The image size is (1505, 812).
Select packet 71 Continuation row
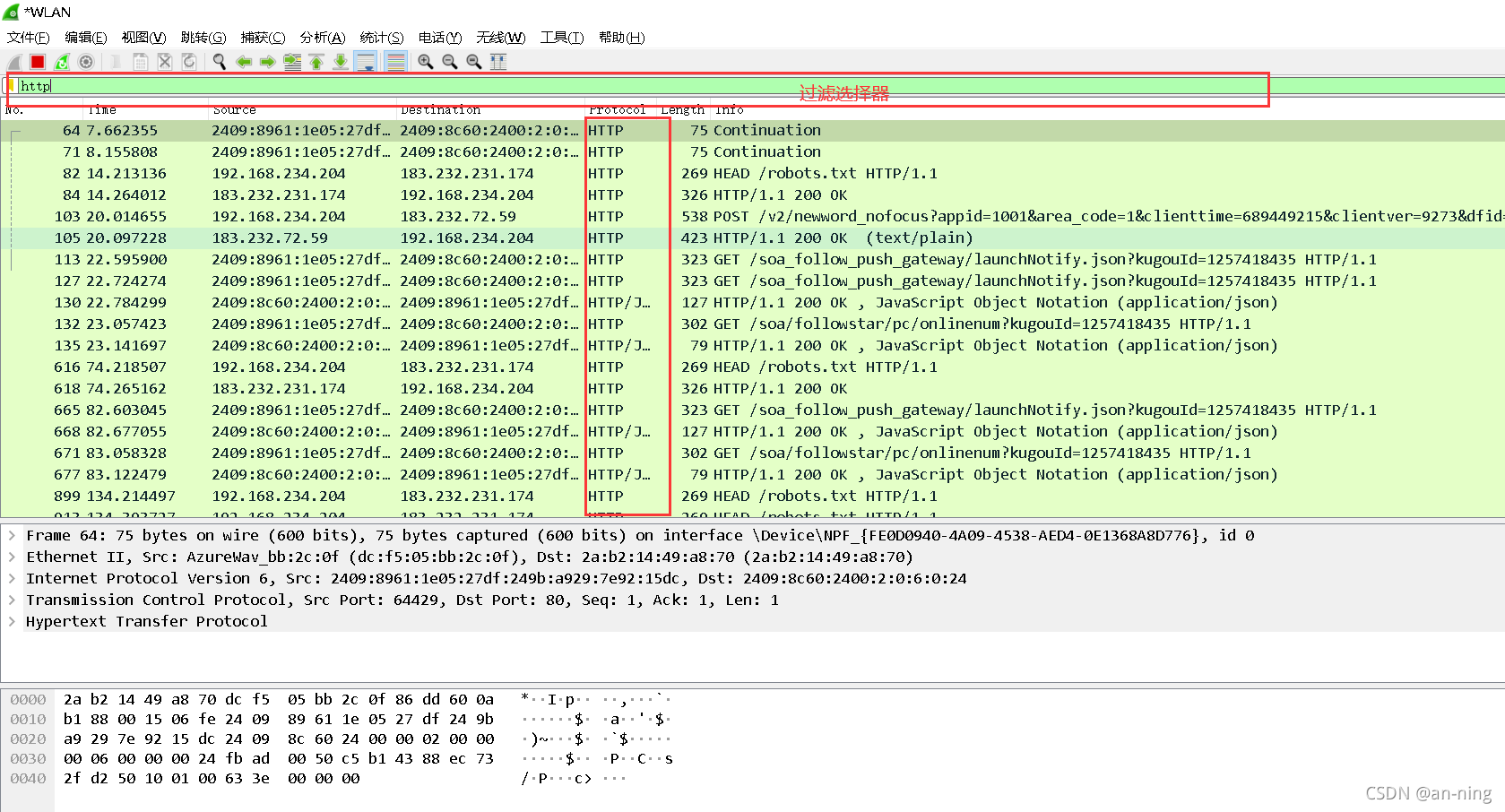(x=752, y=151)
